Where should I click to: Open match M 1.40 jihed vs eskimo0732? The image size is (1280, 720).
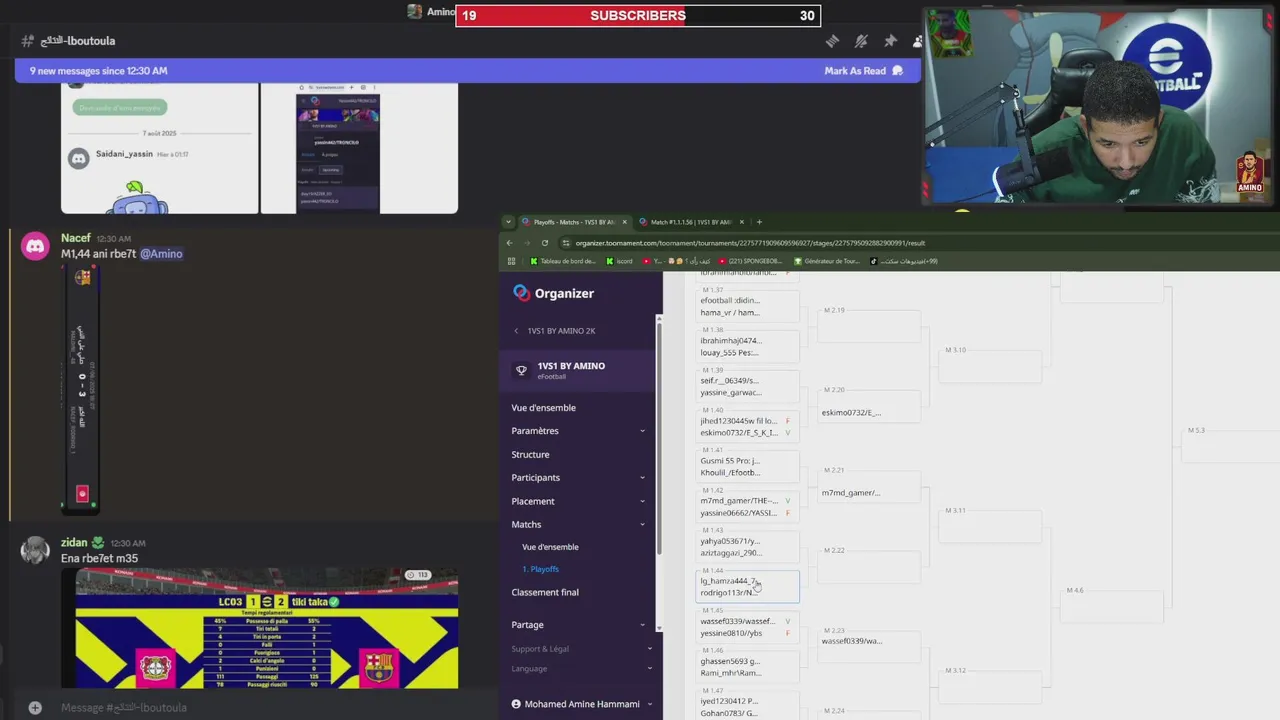[x=747, y=427]
